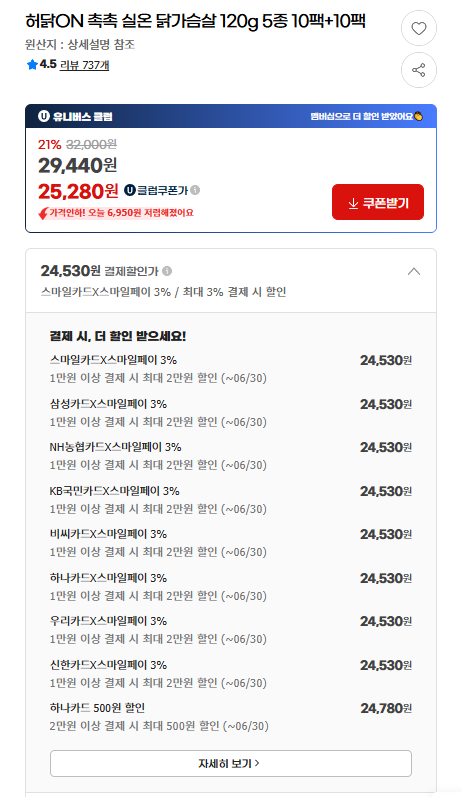Image resolution: width=462 pixels, height=797 pixels.
Task: Select KB국민카드X스마일페이 3% discount option
Action: click(231, 500)
